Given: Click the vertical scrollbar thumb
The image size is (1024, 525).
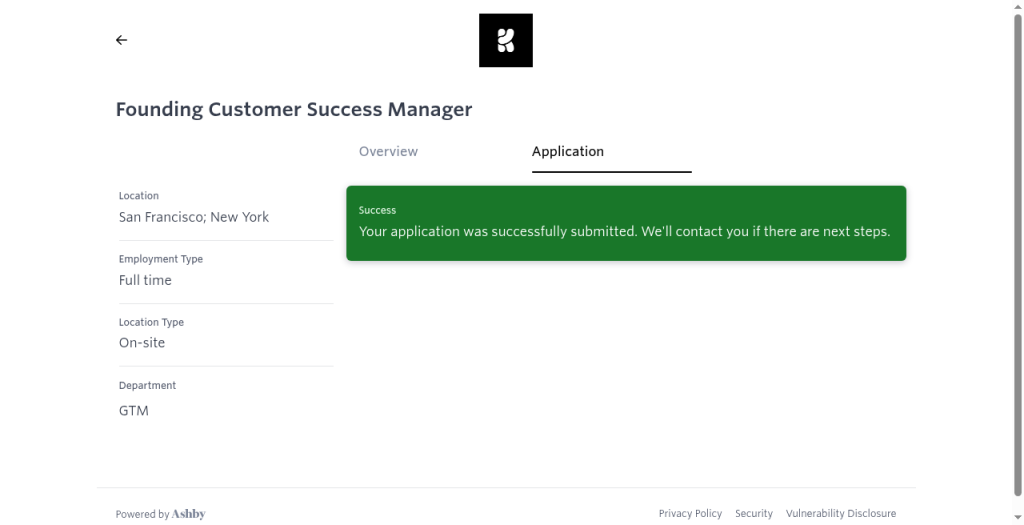Looking at the screenshot, I should (1017, 255).
